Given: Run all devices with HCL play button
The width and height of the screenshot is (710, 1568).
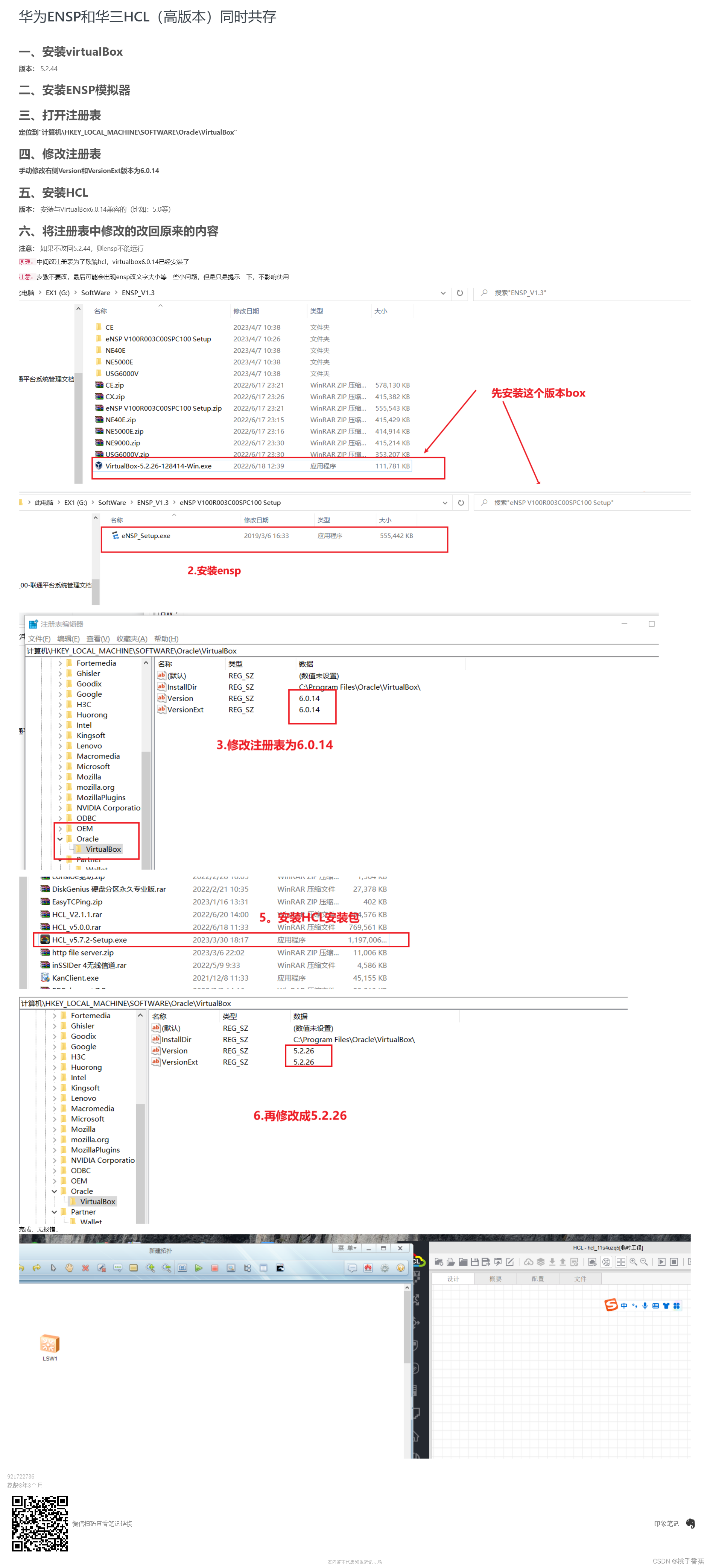Looking at the screenshot, I should 661,1261.
